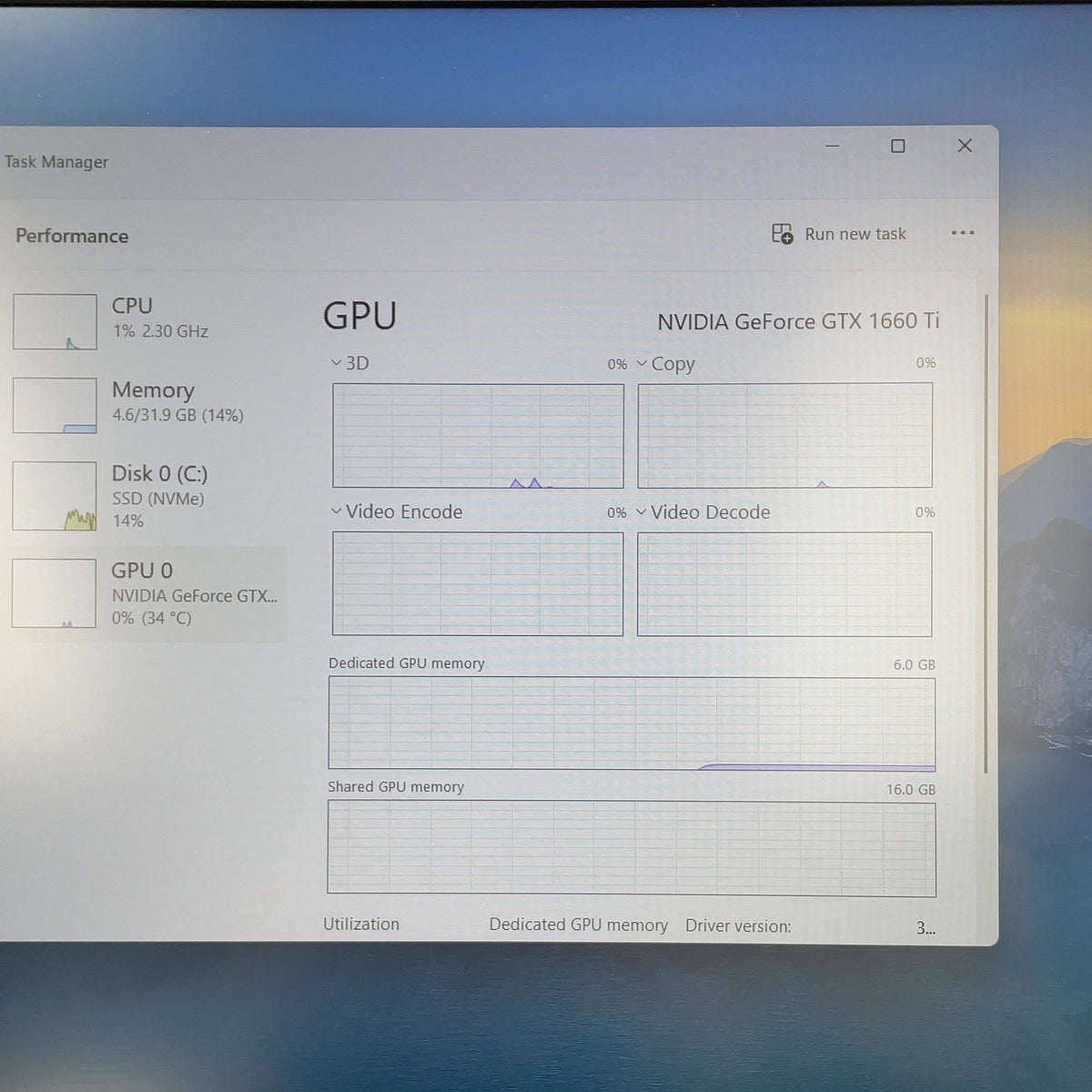This screenshot has width=1092, height=1092.
Task: Maximize the Task Manager window
Action: tap(897, 146)
